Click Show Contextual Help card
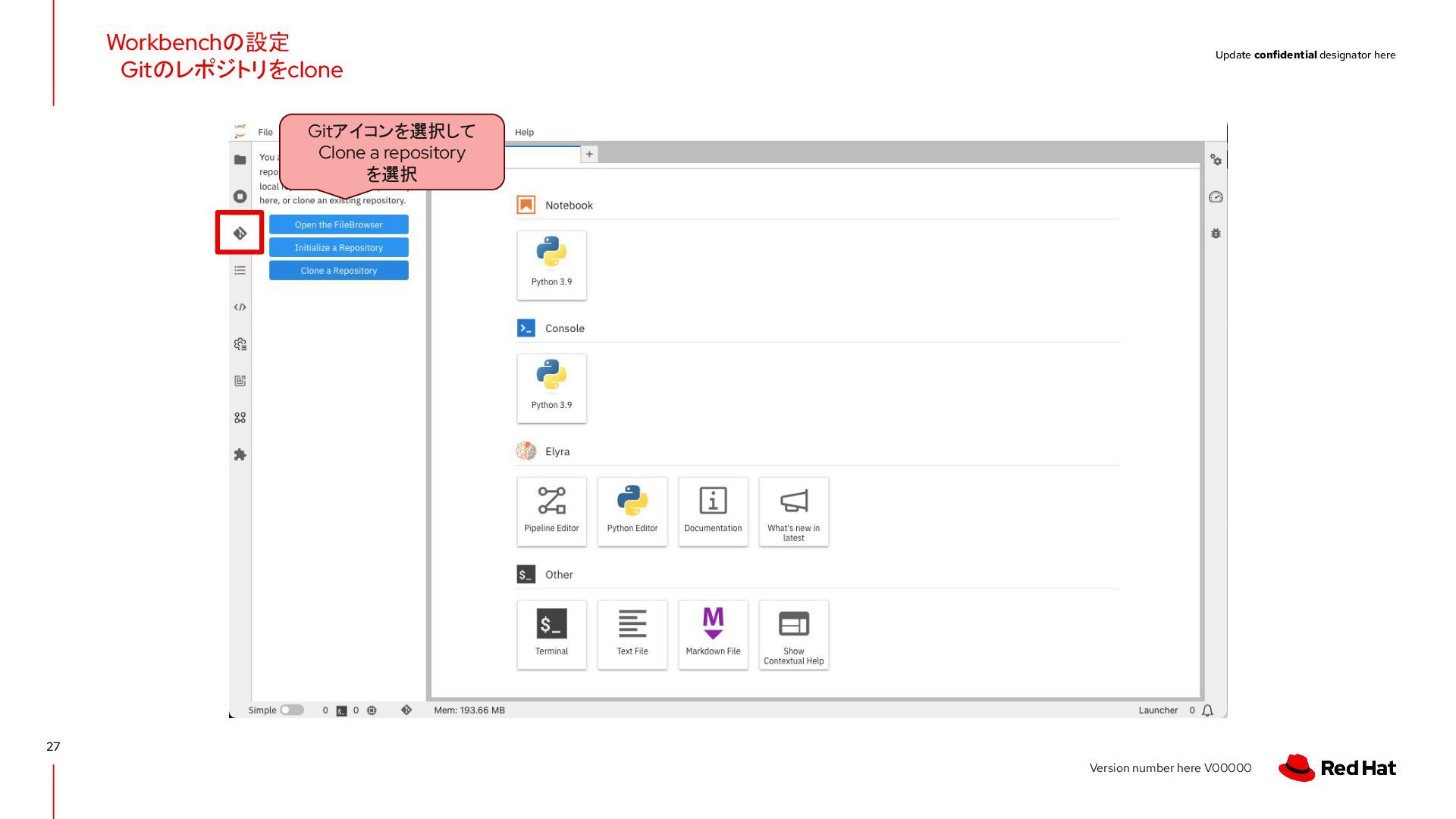 [794, 635]
